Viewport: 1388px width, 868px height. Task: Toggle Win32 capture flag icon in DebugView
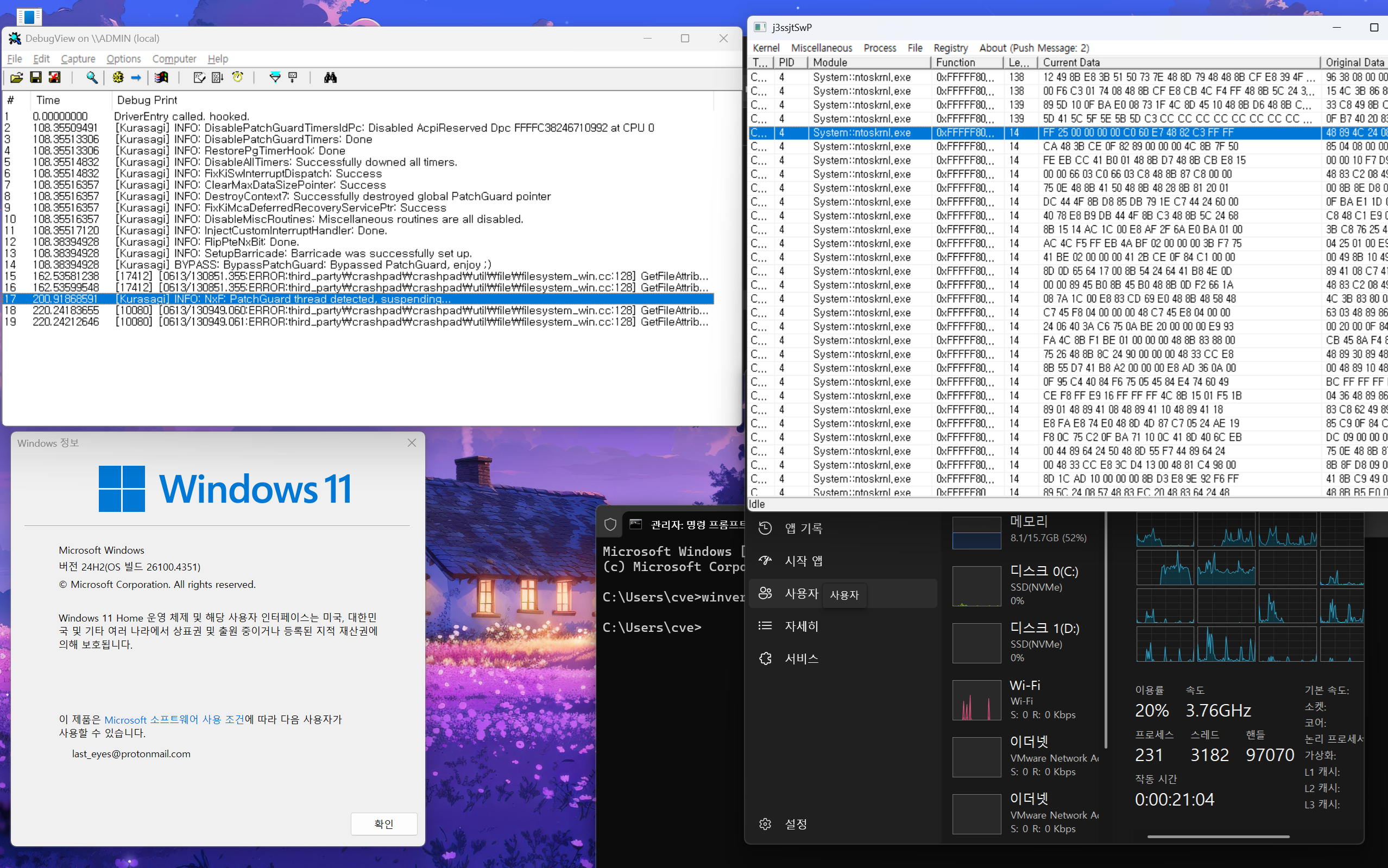161,78
